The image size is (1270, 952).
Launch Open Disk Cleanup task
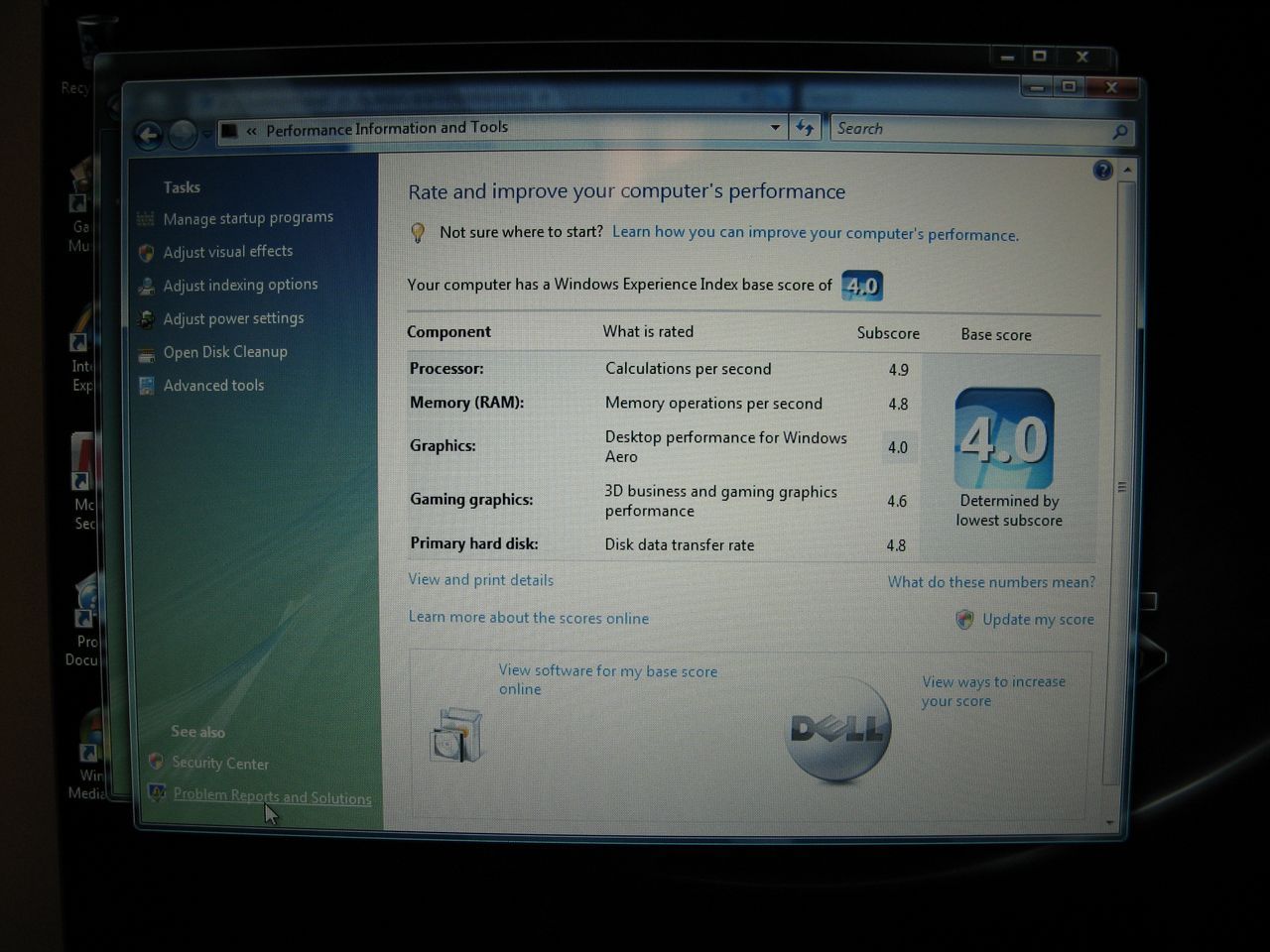click(225, 353)
